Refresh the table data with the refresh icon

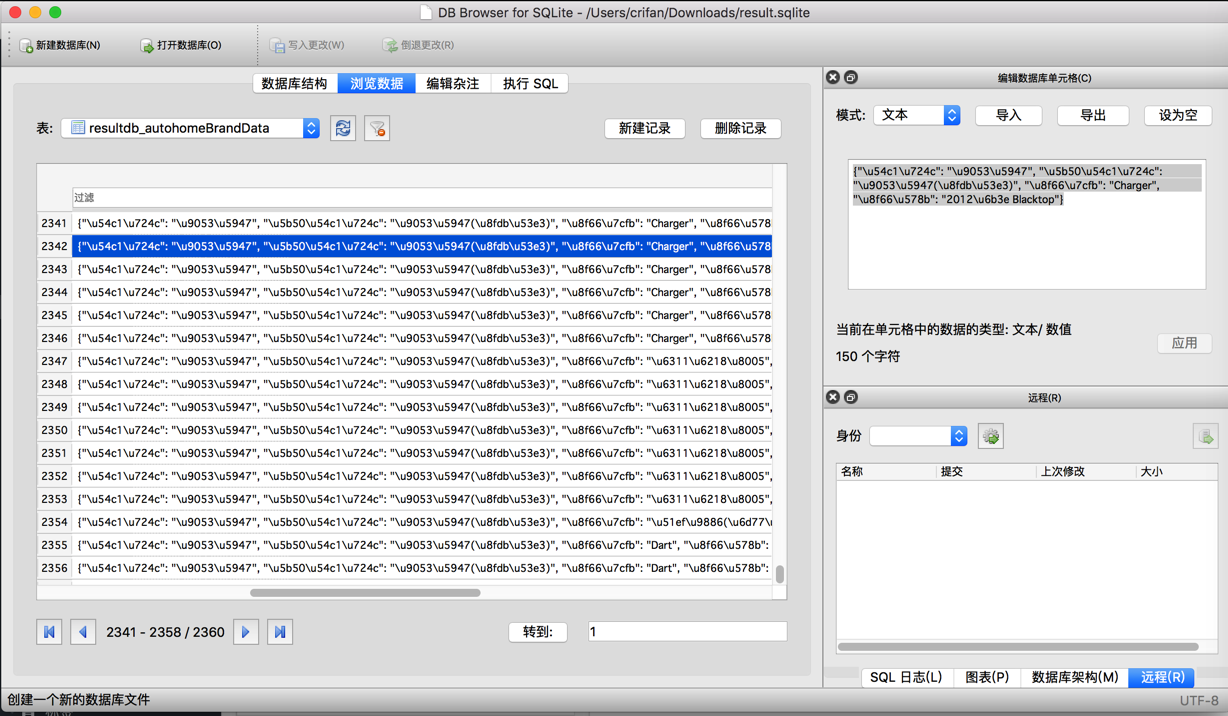[343, 128]
